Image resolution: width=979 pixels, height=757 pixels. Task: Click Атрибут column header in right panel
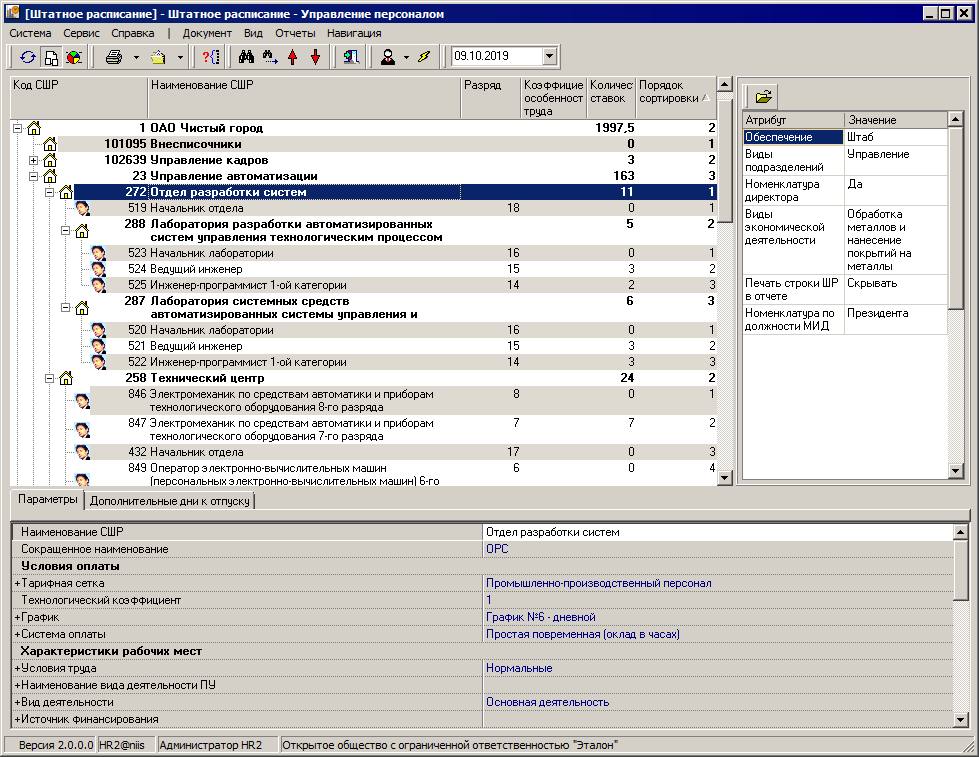[x=793, y=120]
